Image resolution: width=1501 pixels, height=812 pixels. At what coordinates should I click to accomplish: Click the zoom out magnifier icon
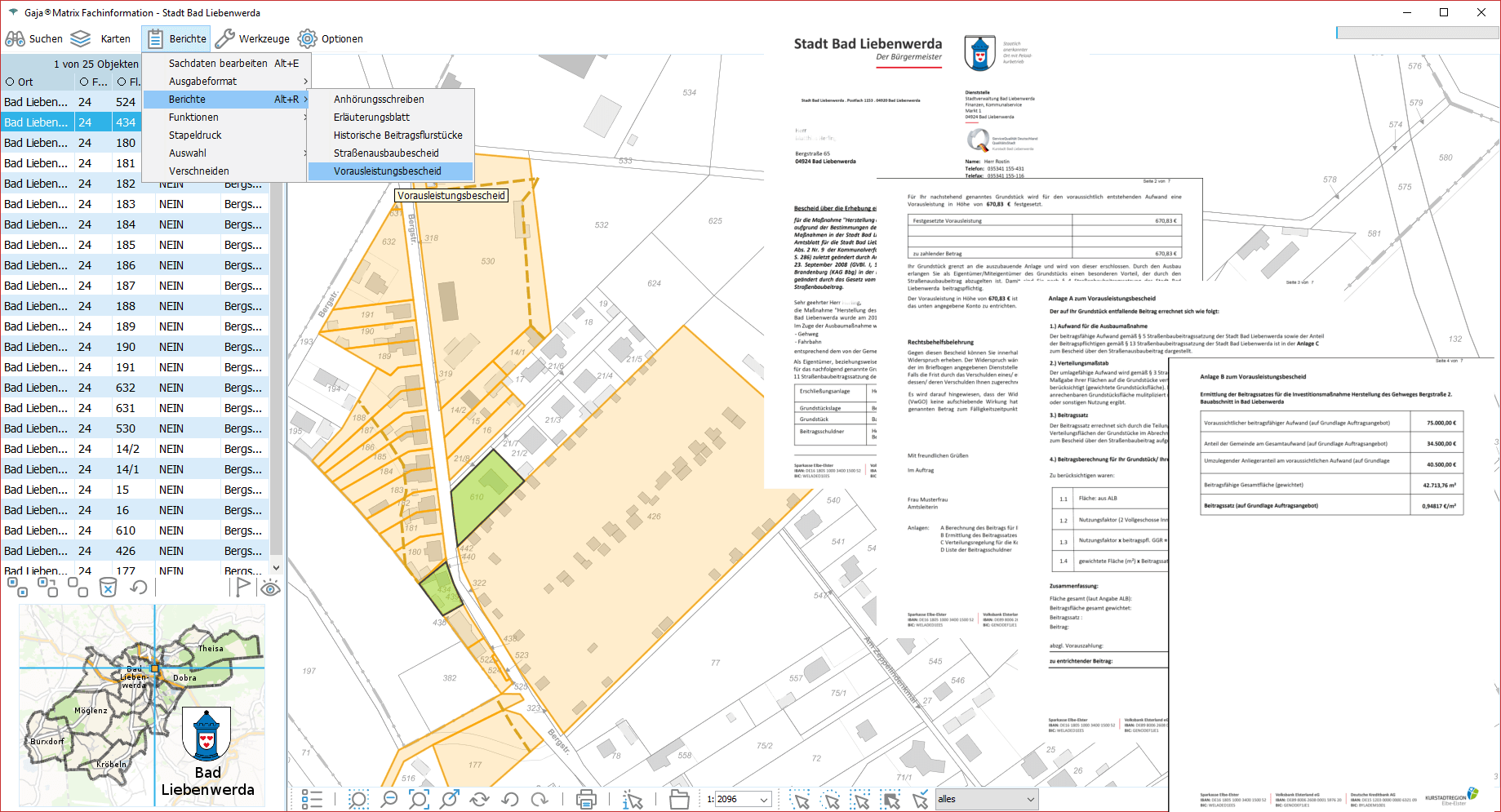pos(389,799)
